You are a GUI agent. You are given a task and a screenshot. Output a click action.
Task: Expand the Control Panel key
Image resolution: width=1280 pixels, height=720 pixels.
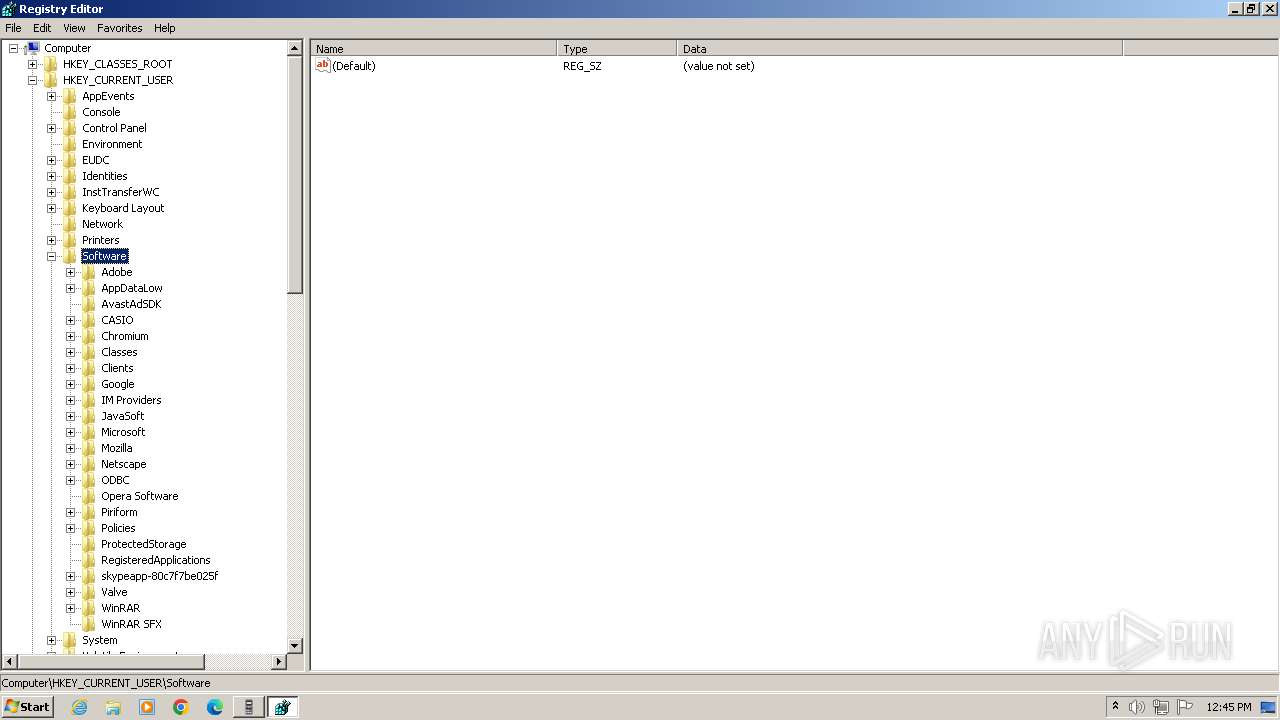51,128
